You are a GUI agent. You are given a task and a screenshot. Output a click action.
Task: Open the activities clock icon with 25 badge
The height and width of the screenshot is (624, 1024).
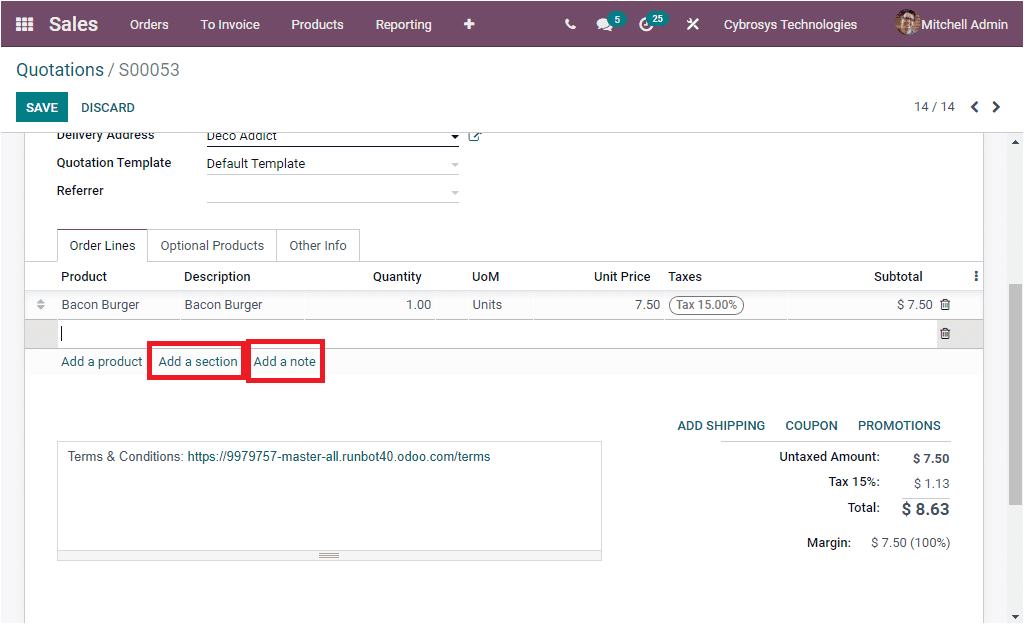coord(648,24)
